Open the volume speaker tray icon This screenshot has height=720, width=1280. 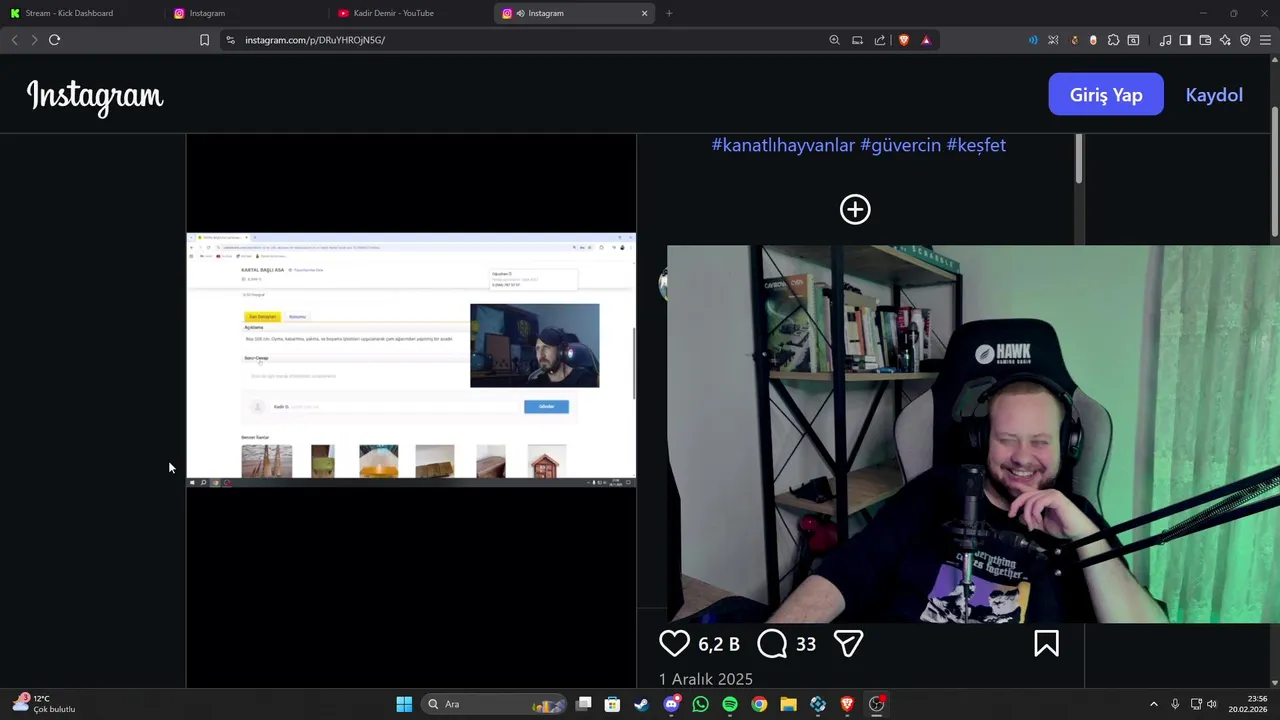click(x=1212, y=704)
